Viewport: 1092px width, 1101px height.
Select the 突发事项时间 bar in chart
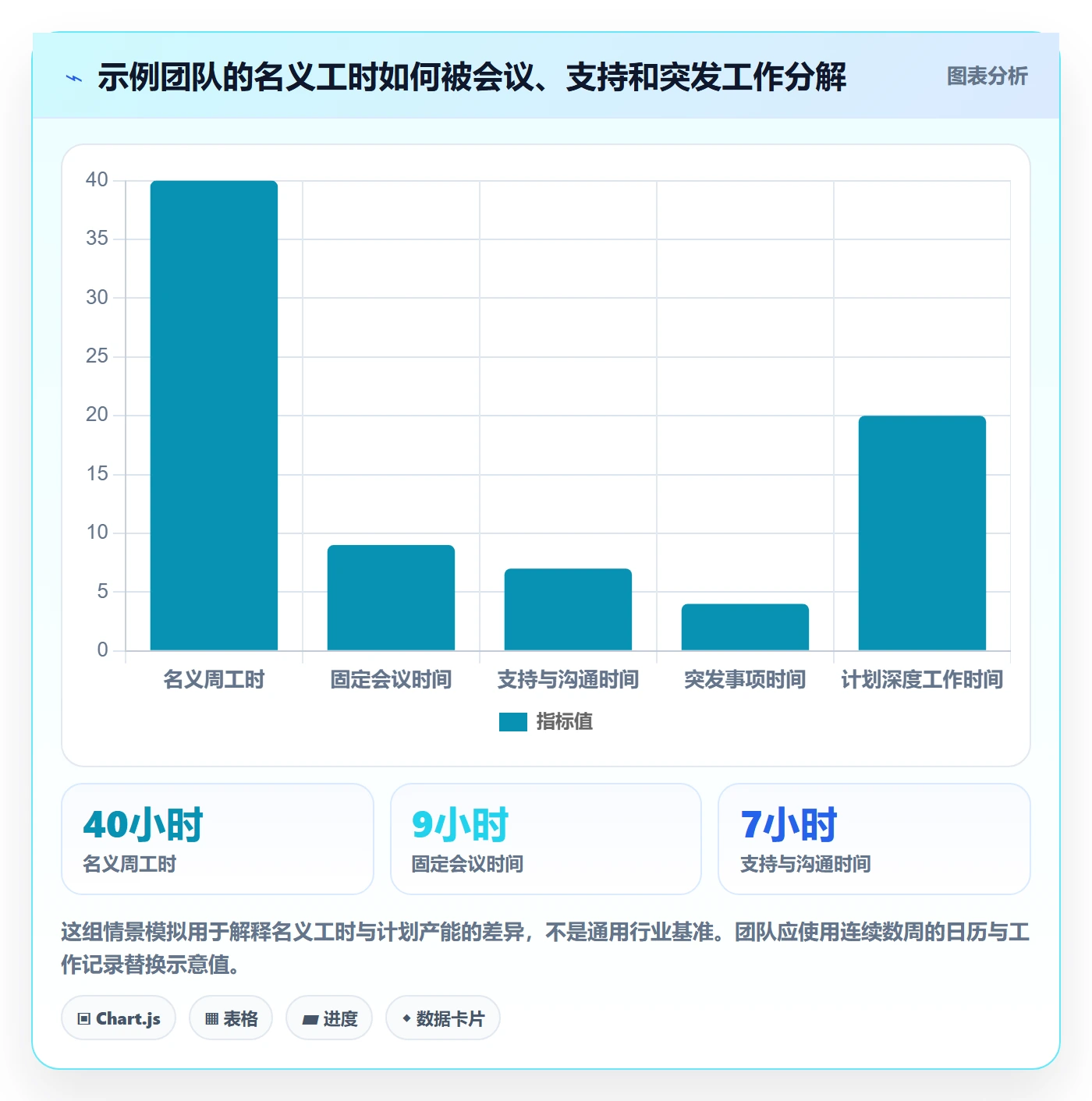[745, 627]
